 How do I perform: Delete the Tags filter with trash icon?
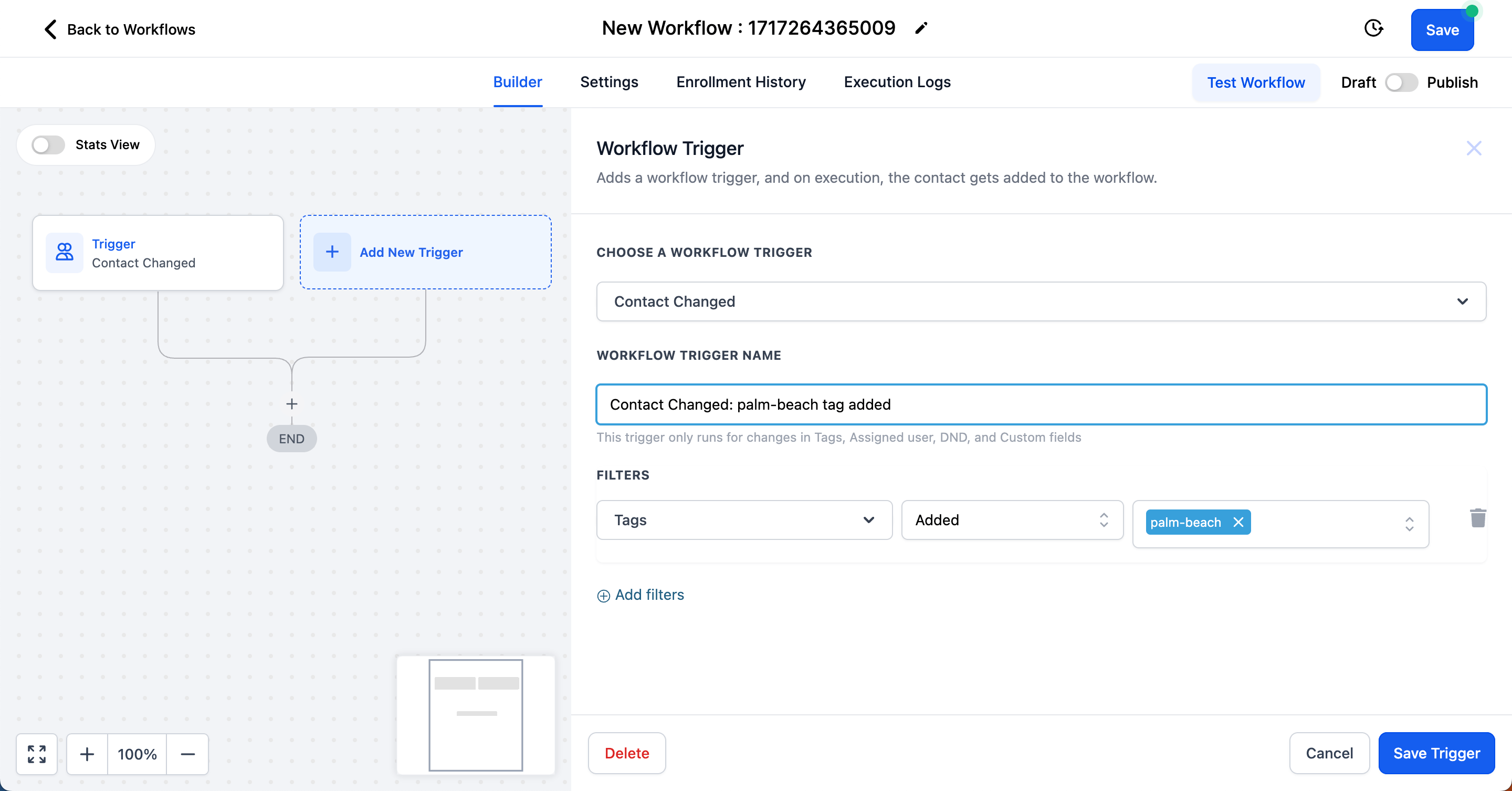1477,518
